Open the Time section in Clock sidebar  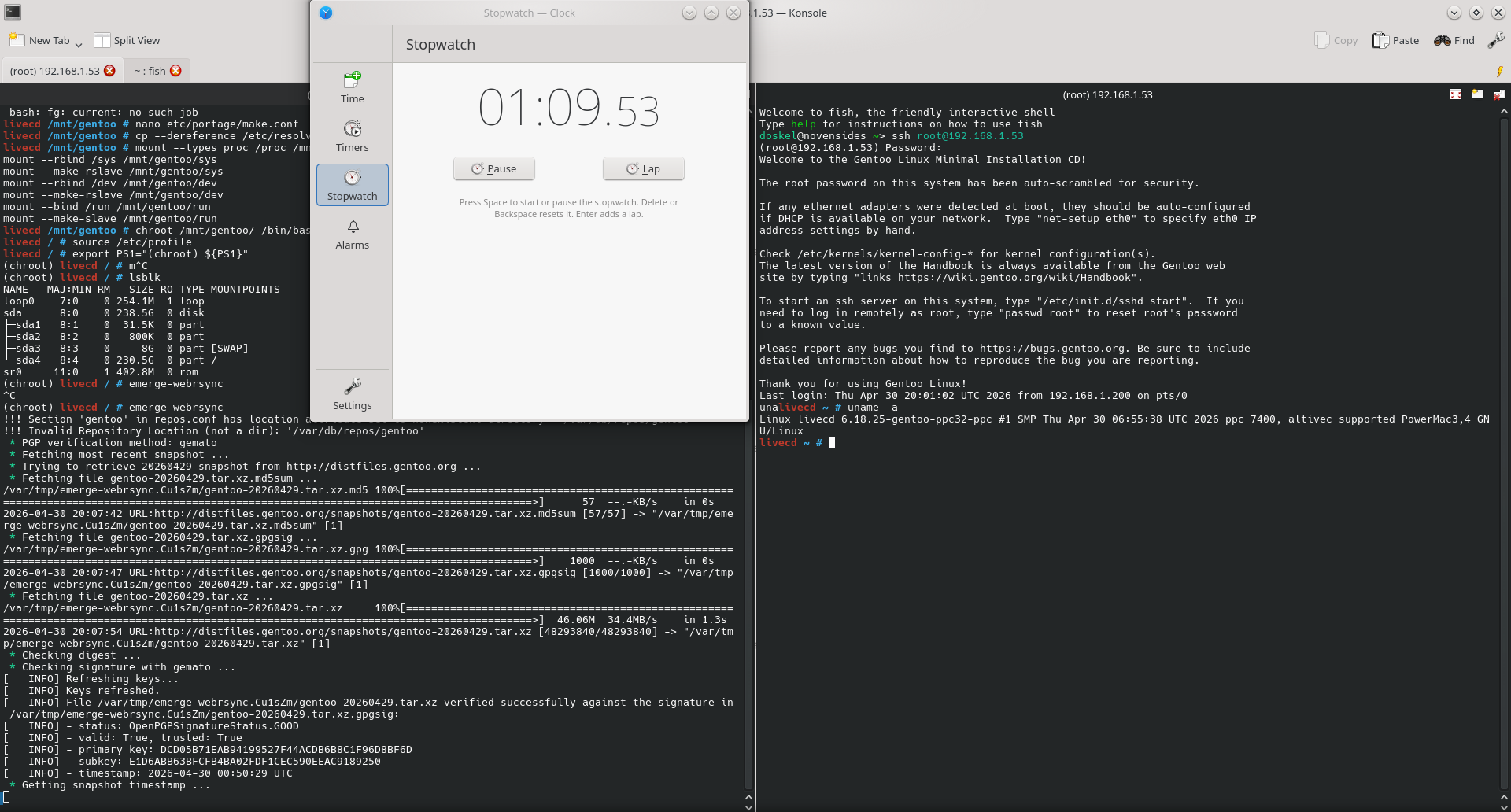(352, 87)
